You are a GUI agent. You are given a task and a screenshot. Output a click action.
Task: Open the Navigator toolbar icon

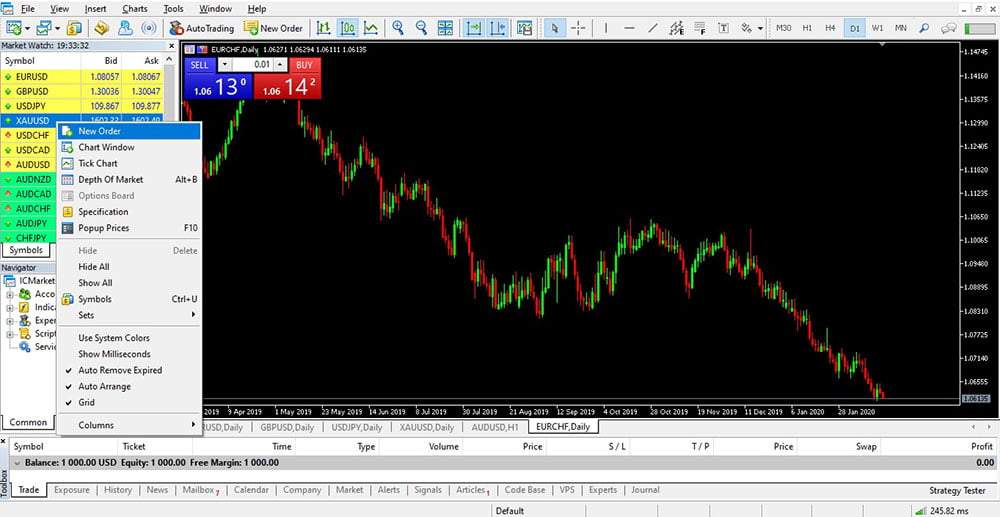(x=125, y=28)
